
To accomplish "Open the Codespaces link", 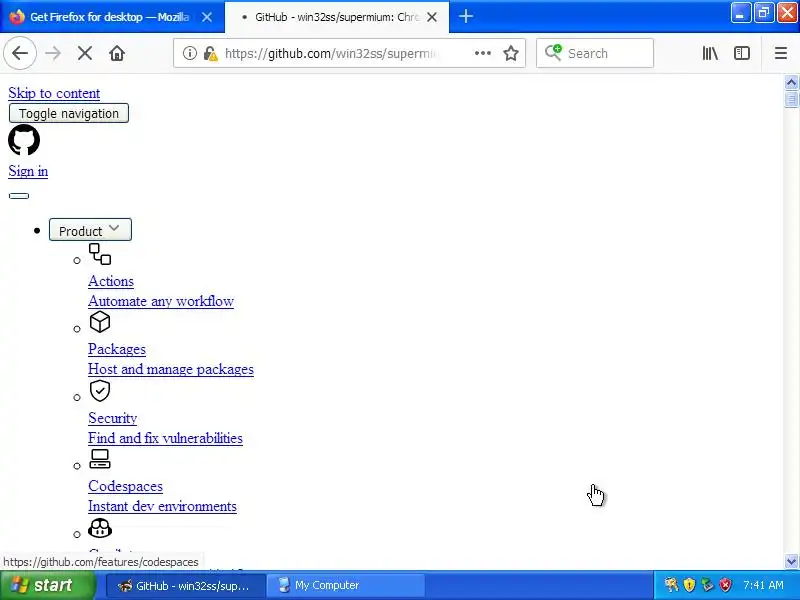I will (x=126, y=486).
